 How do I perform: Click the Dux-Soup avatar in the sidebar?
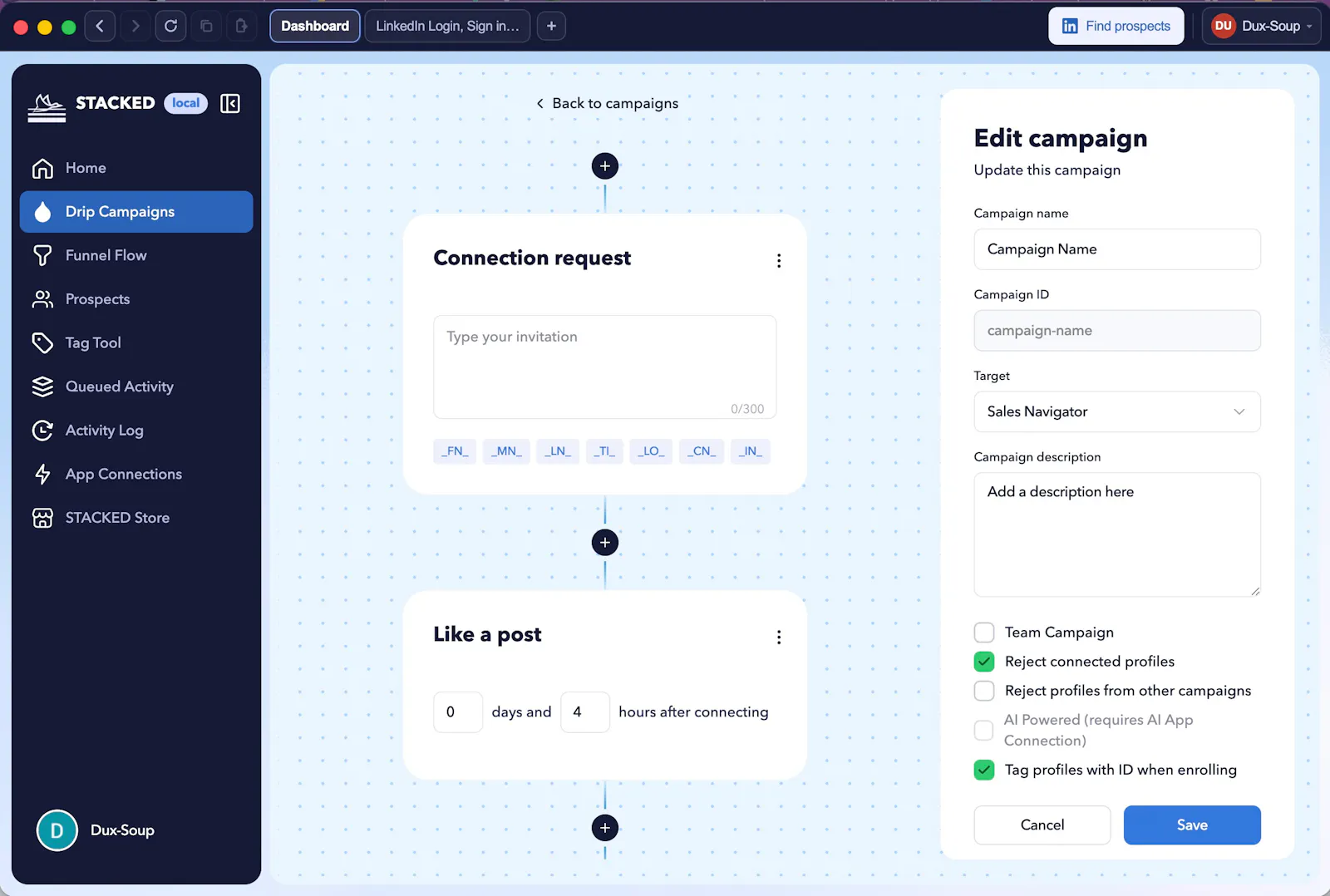coord(57,830)
